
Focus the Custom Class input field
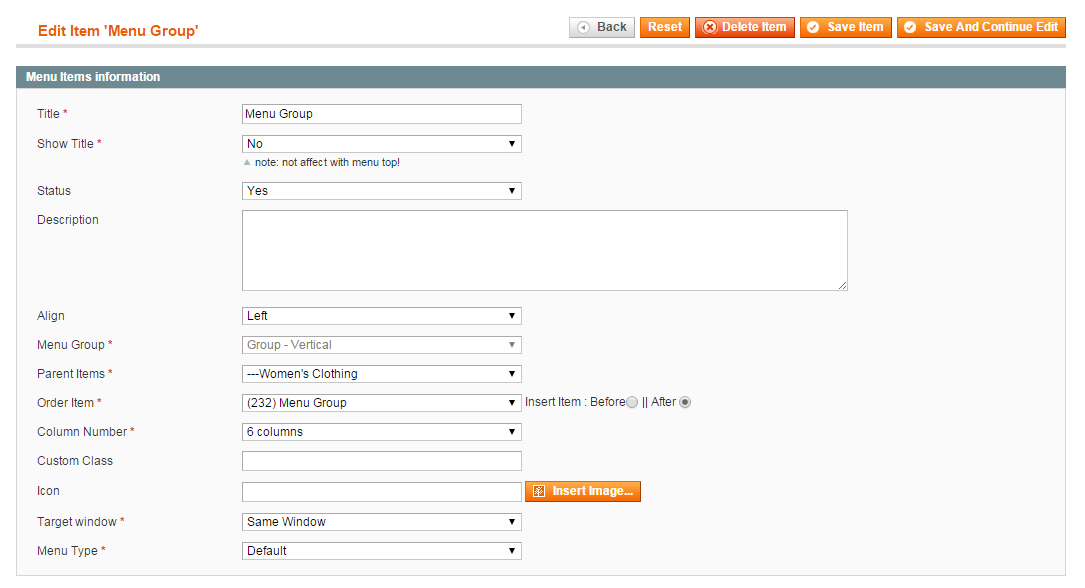(381, 461)
